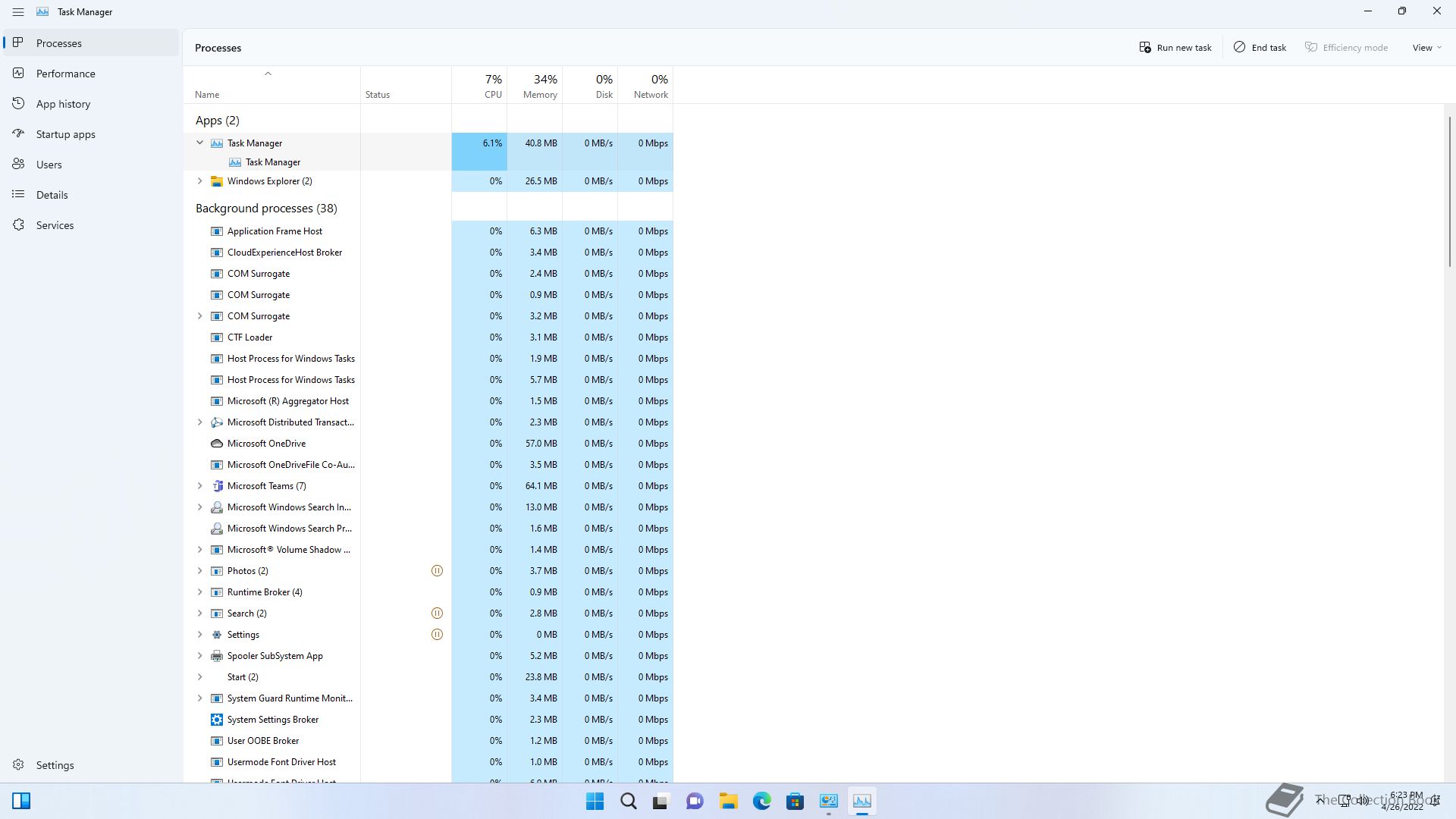The image size is (1456, 819).
Task: Click the process list vertical scrollbar
Action: click(1449, 191)
